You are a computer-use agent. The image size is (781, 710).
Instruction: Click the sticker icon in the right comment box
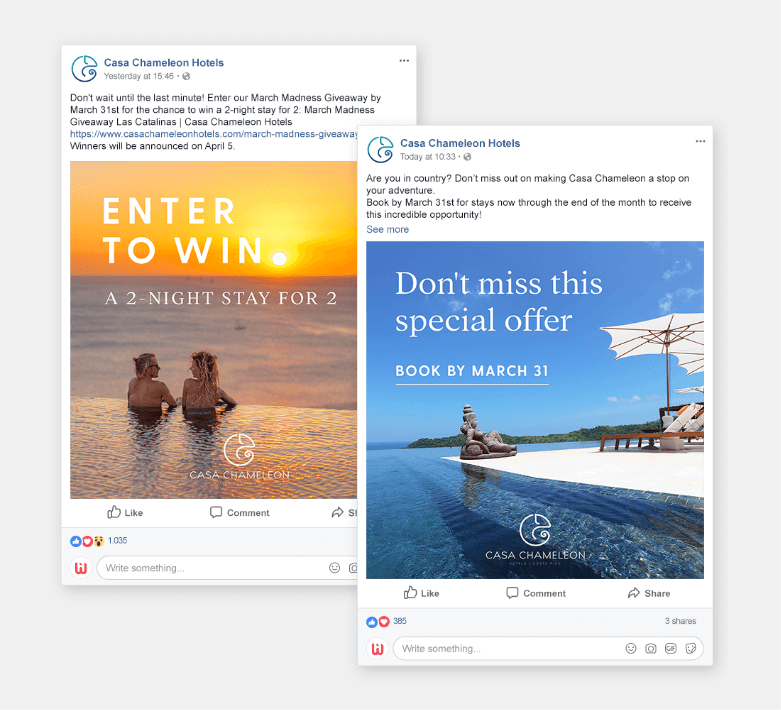(x=691, y=648)
